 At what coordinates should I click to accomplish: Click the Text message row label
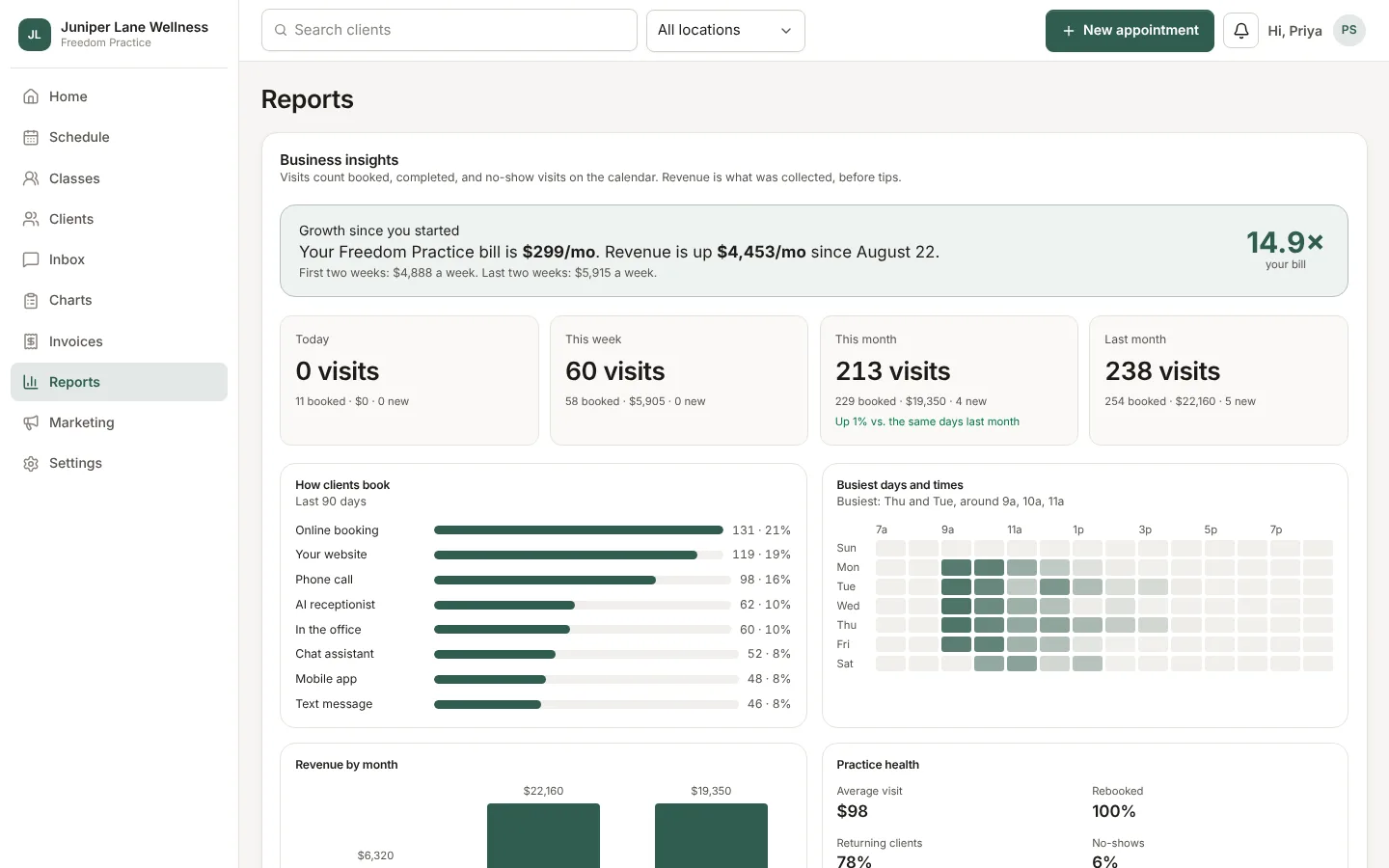(x=334, y=704)
